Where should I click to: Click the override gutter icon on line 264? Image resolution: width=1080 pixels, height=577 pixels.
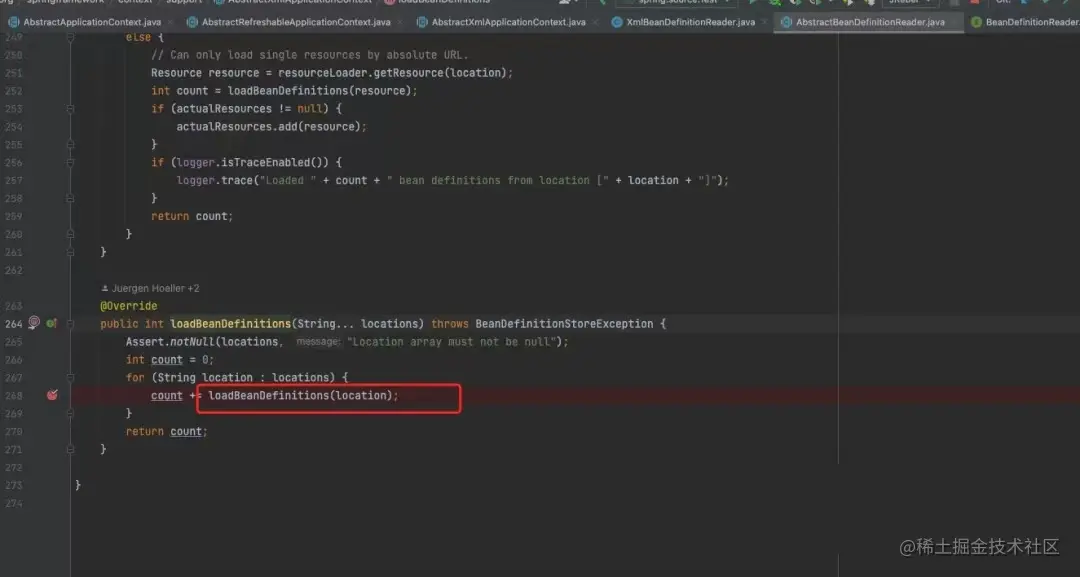tap(51, 323)
